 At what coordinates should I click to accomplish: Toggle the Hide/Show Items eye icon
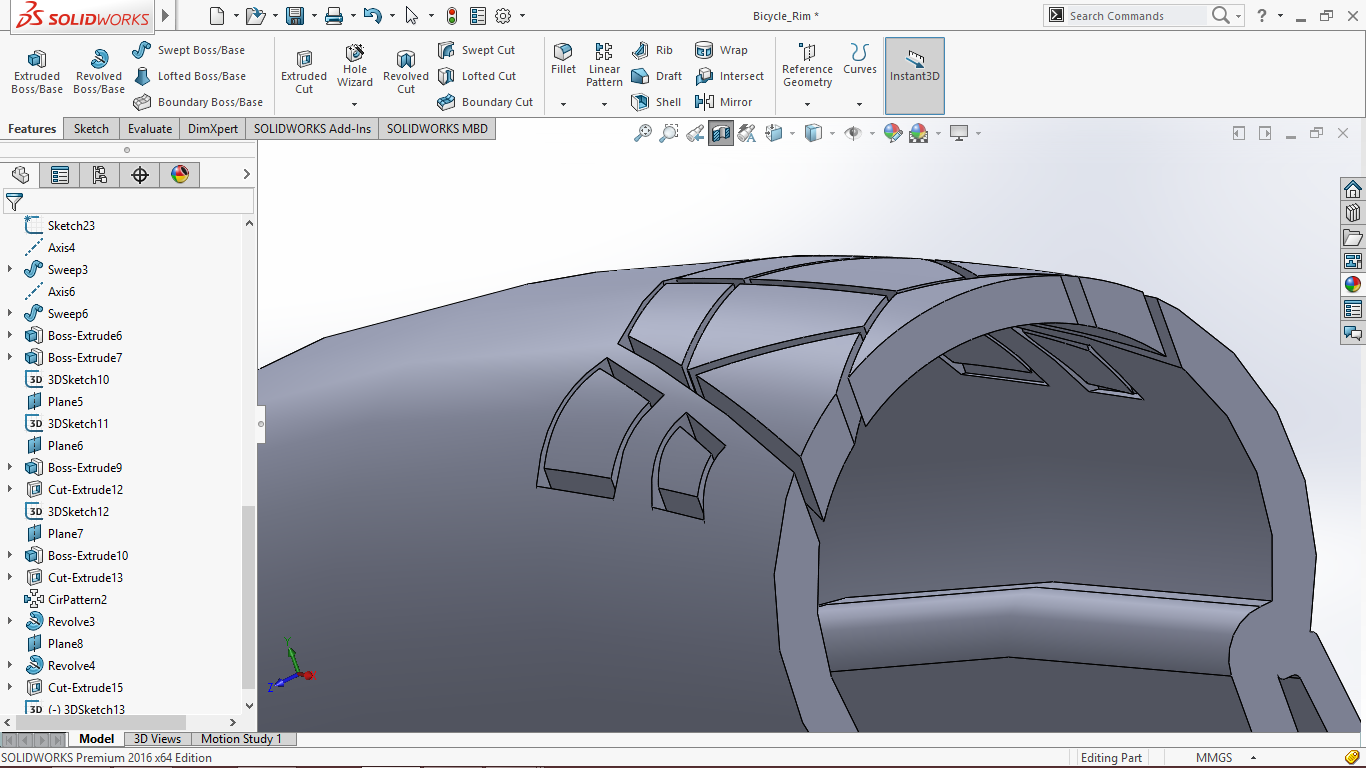853,133
